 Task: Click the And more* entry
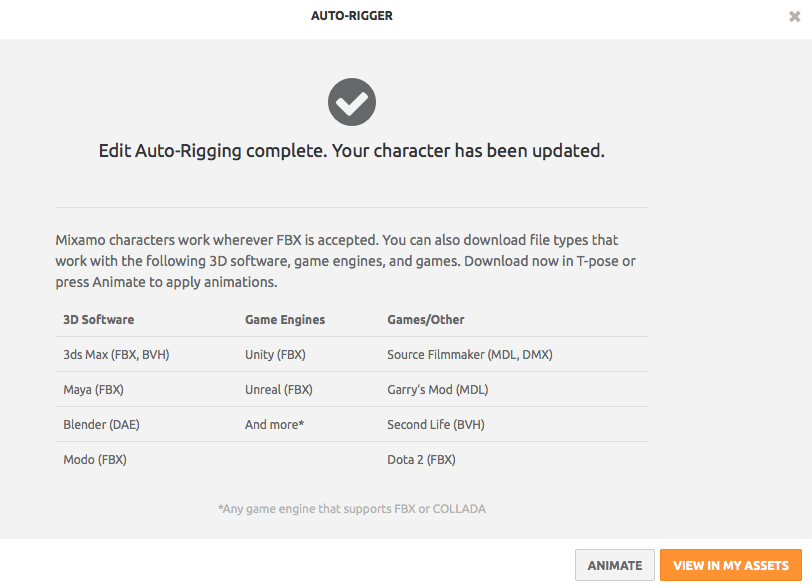click(274, 425)
